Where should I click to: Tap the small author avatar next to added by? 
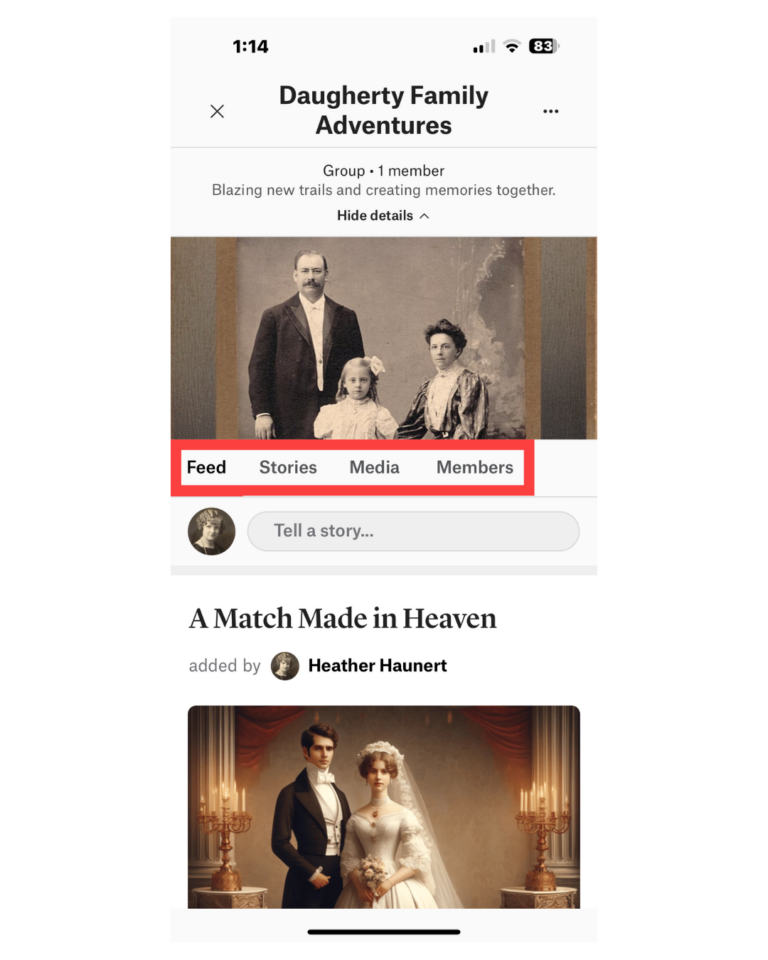coord(285,666)
